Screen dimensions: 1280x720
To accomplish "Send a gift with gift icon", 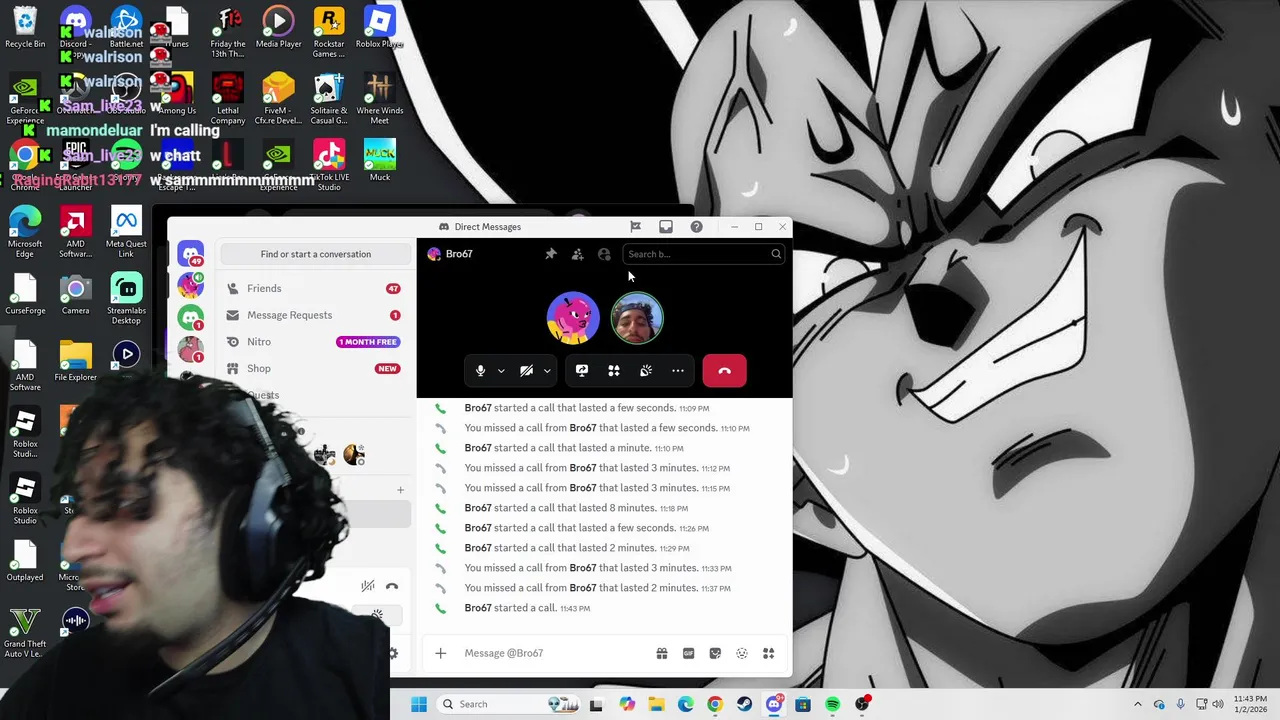I will (x=662, y=653).
